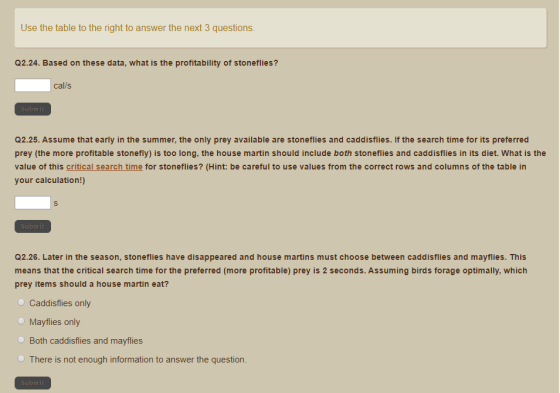This screenshot has width=560, height=393.
Task: Click the Q2.24 question number label
Action: pos(27,63)
